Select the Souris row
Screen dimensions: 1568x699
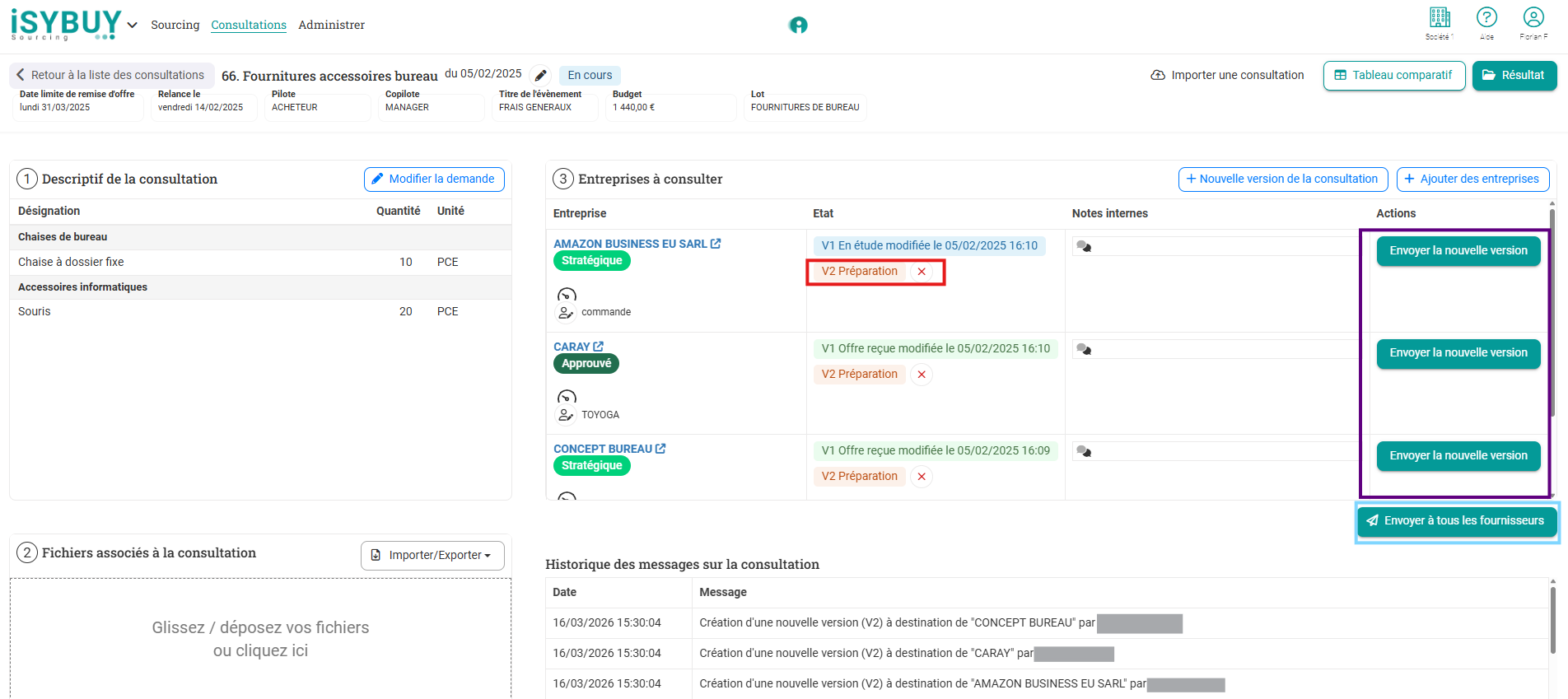pos(260,311)
